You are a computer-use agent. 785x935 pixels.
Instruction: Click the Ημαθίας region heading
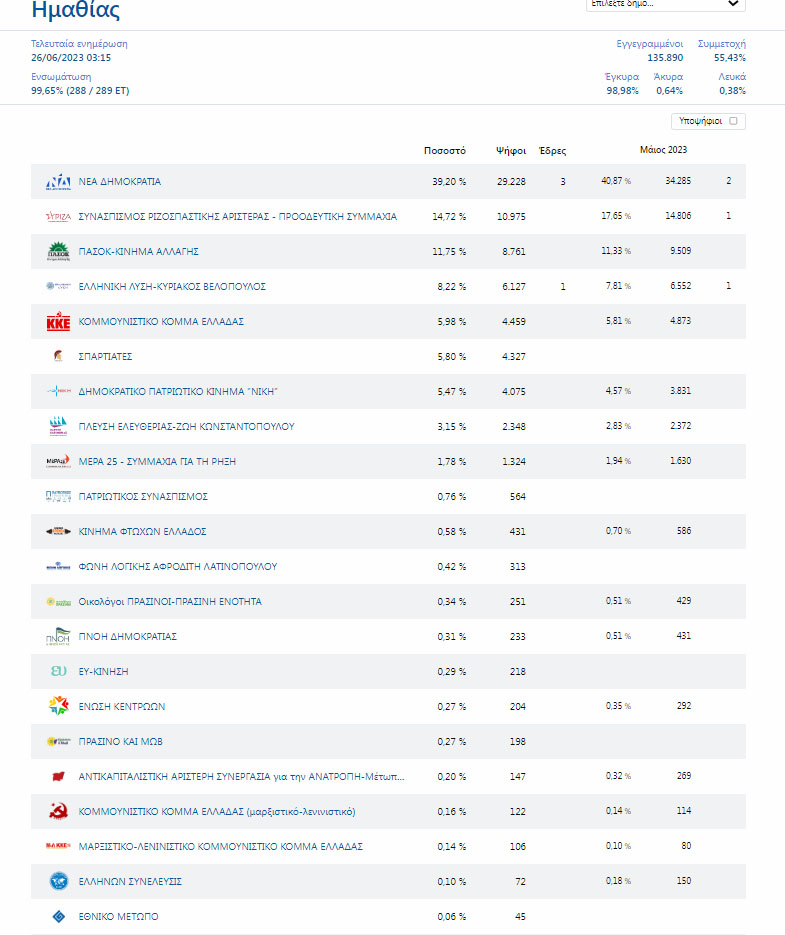click(76, 11)
